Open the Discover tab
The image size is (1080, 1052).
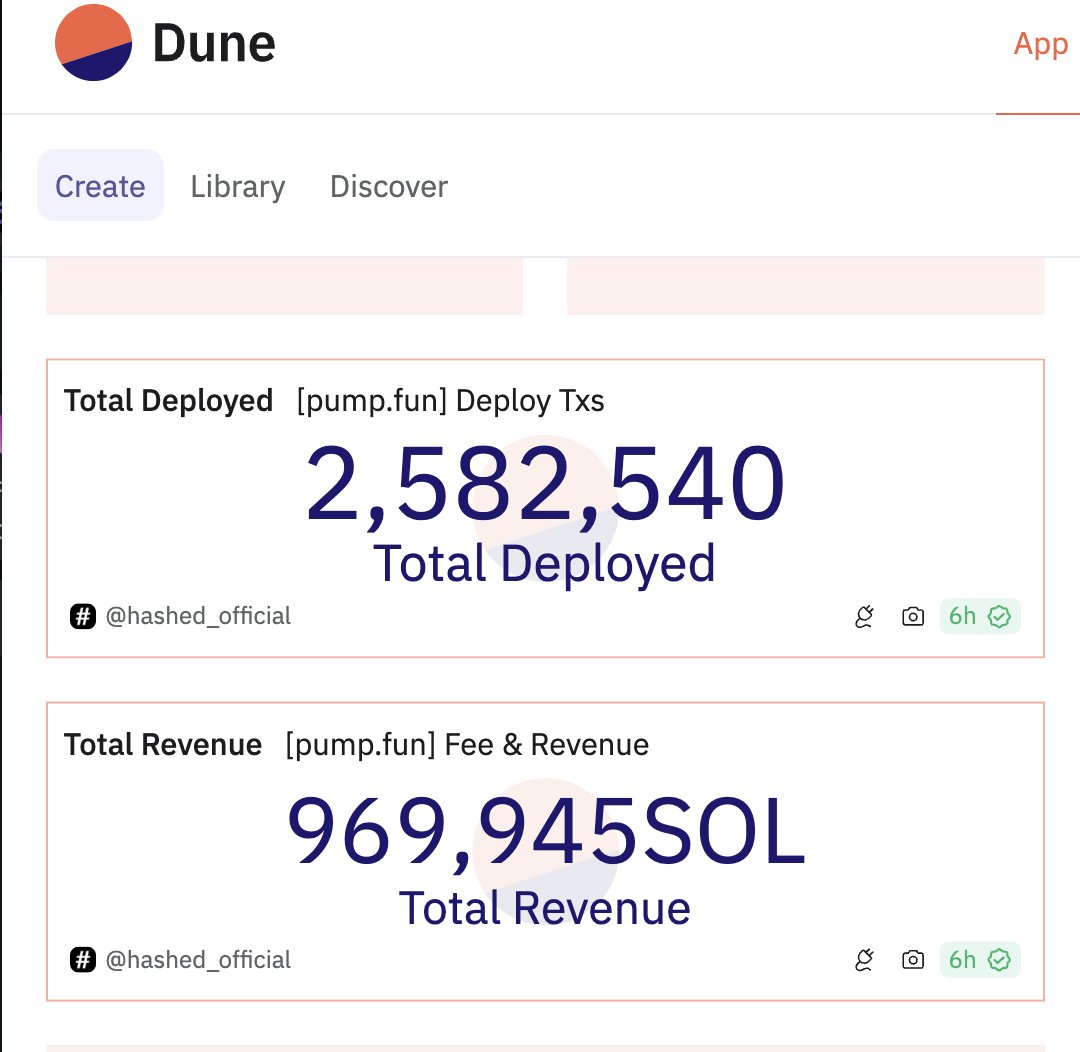tap(388, 187)
